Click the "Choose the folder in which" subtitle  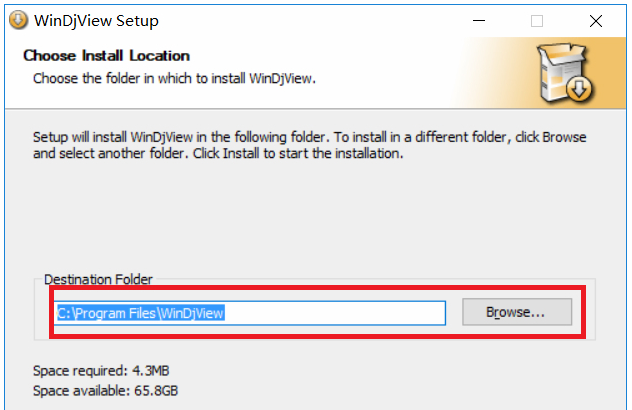(174, 77)
